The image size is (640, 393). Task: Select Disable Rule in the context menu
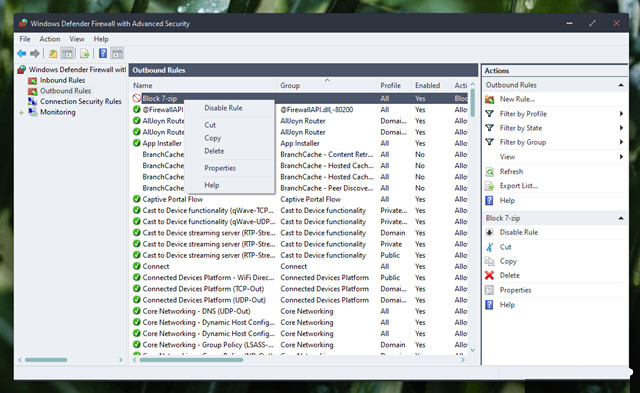pos(223,108)
